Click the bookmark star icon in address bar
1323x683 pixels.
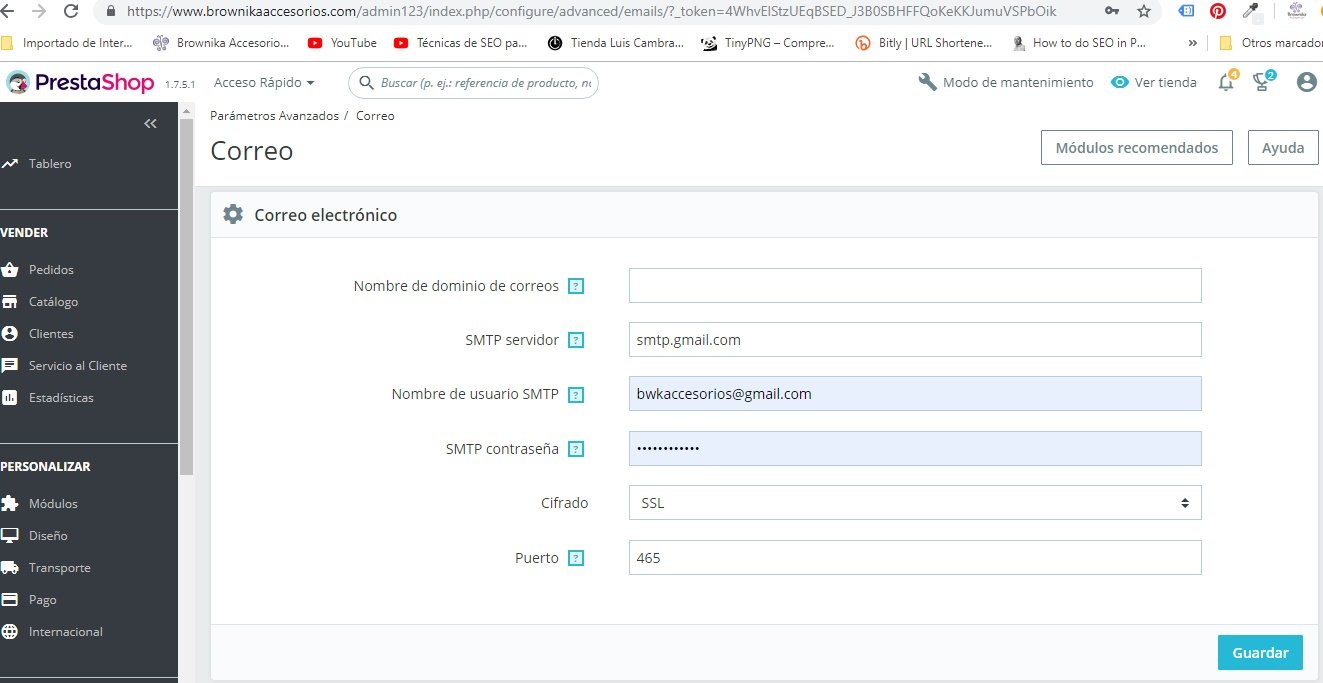(x=1144, y=11)
